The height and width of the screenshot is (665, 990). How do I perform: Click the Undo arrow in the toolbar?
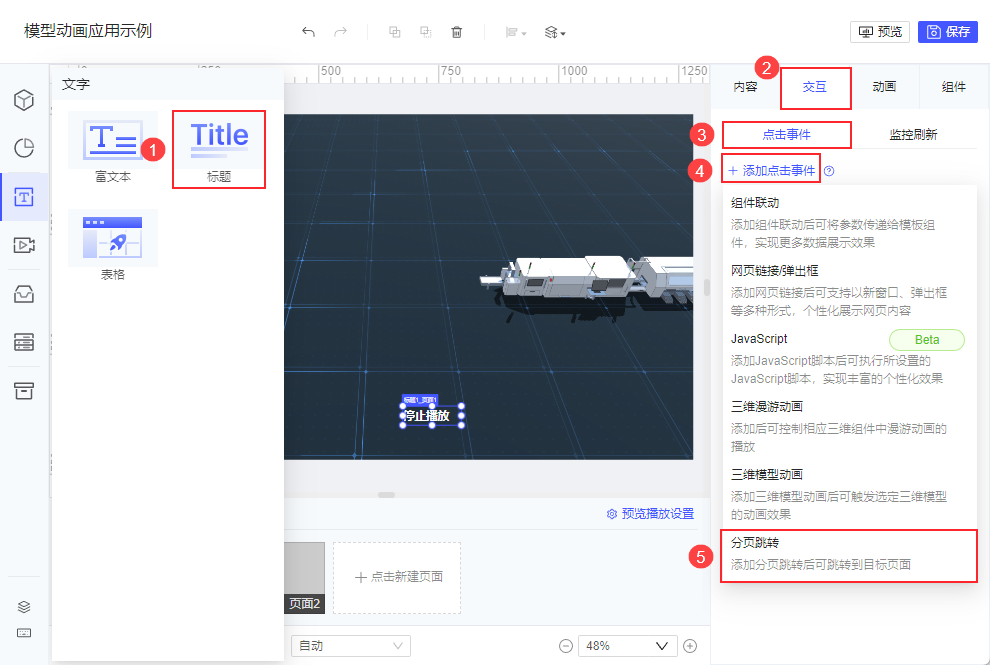coord(309,32)
